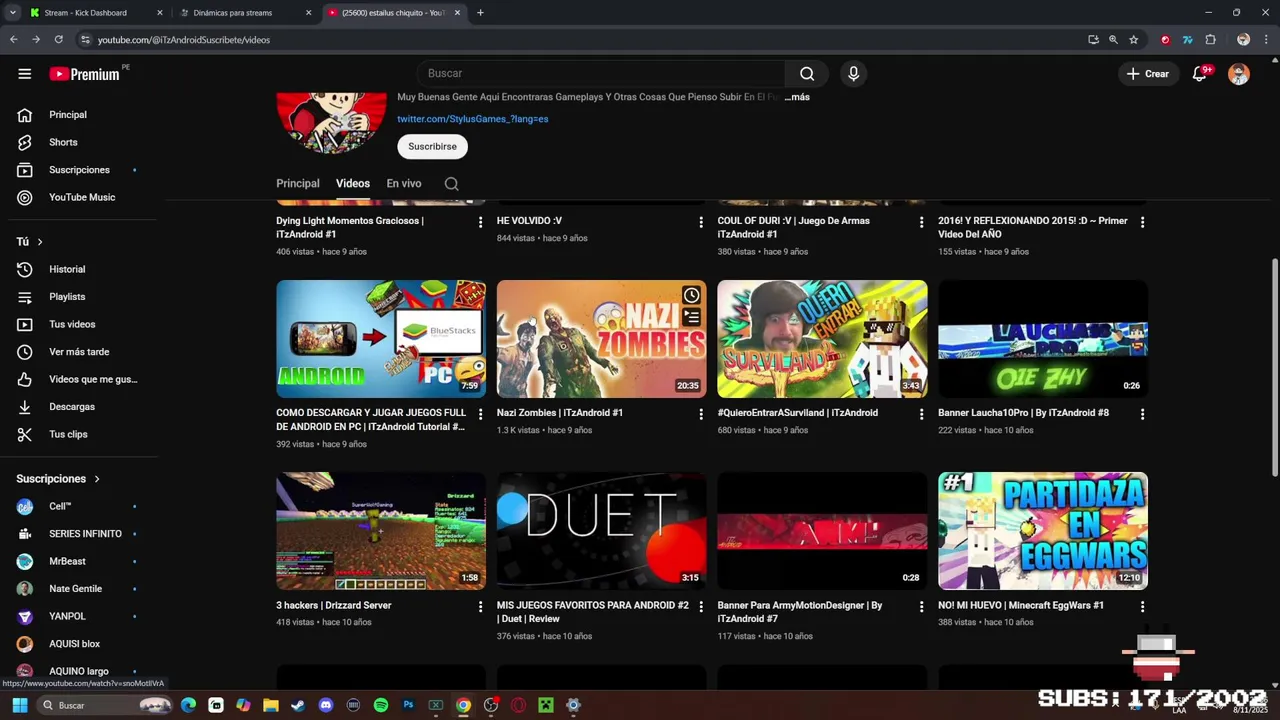Open Photoshop from the taskbar

pos(408,705)
